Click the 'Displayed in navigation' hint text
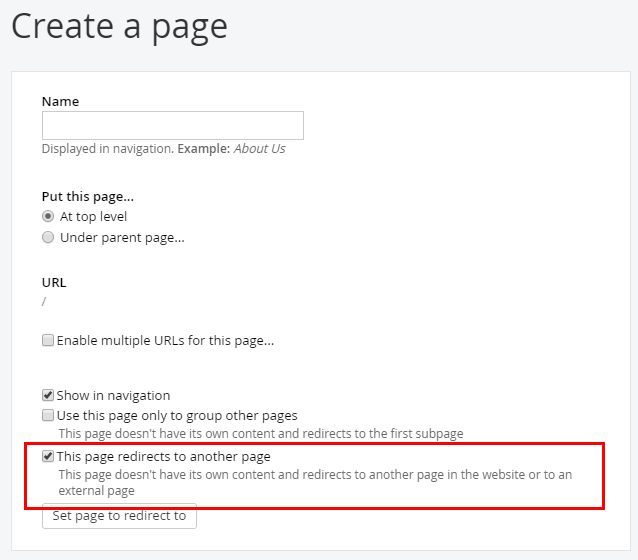This screenshot has height=560, width=638. coord(107,149)
